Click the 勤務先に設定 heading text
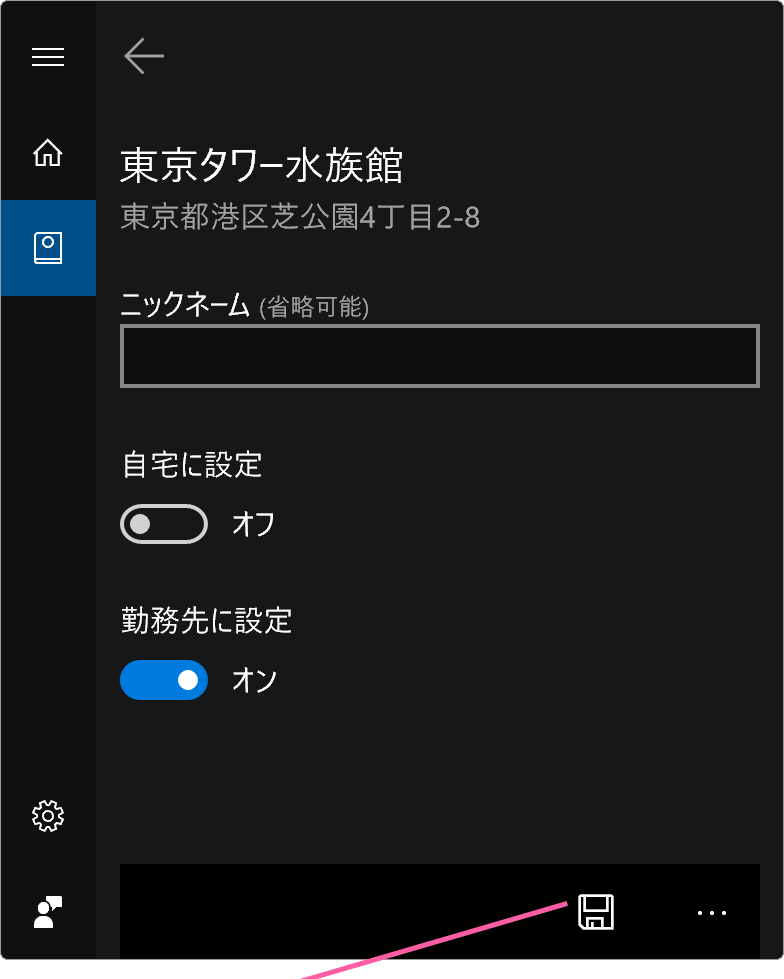 207,621
